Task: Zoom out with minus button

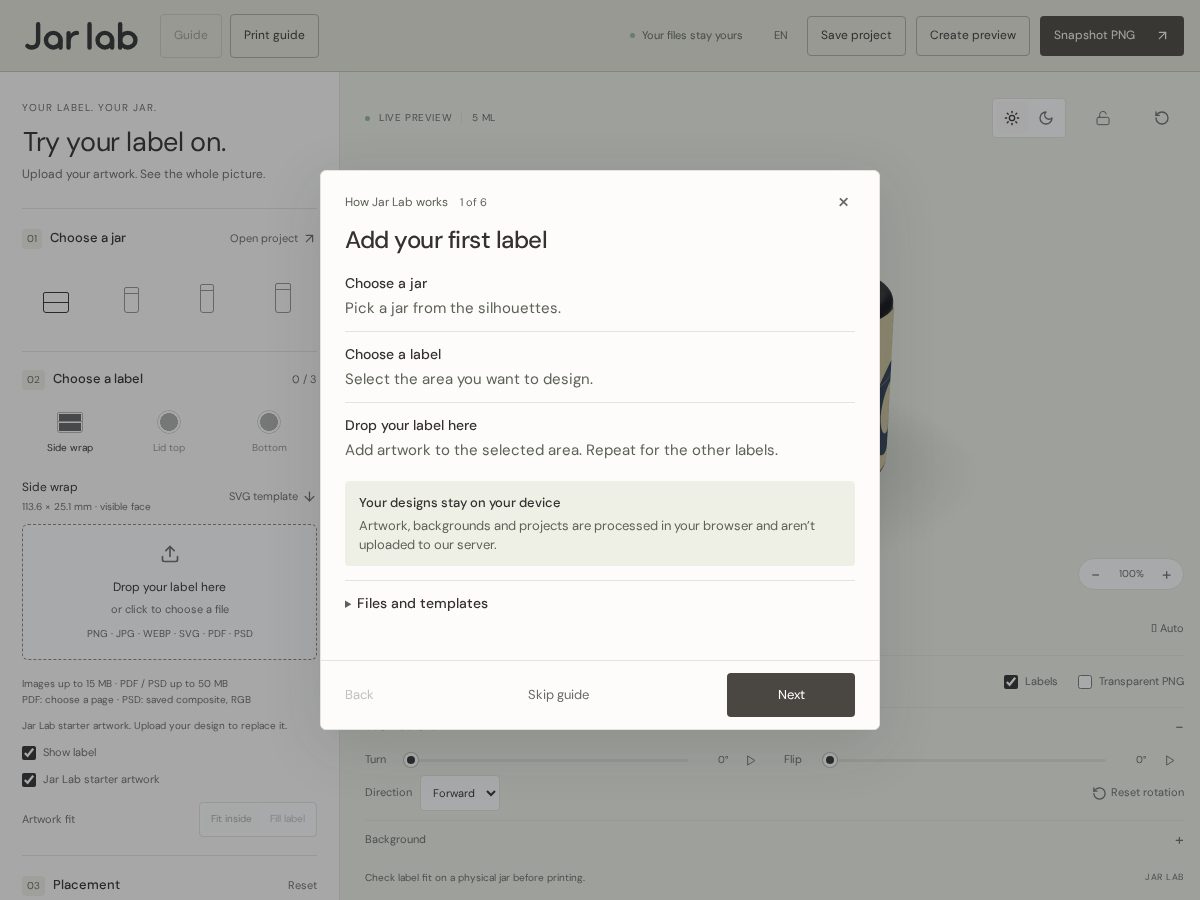Action: click(1096, 574)
